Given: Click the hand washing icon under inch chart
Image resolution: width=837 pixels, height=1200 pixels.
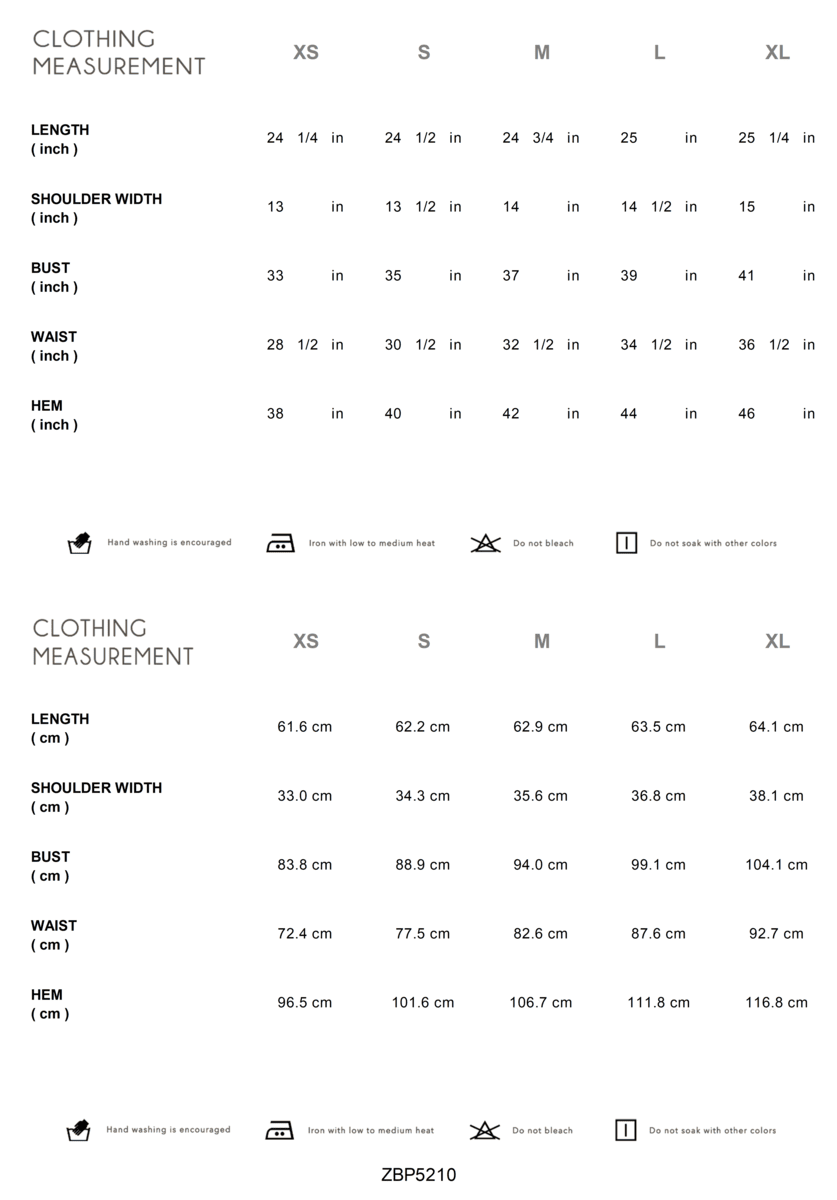Looking at the screenshot, I should (x=79, y=543).
